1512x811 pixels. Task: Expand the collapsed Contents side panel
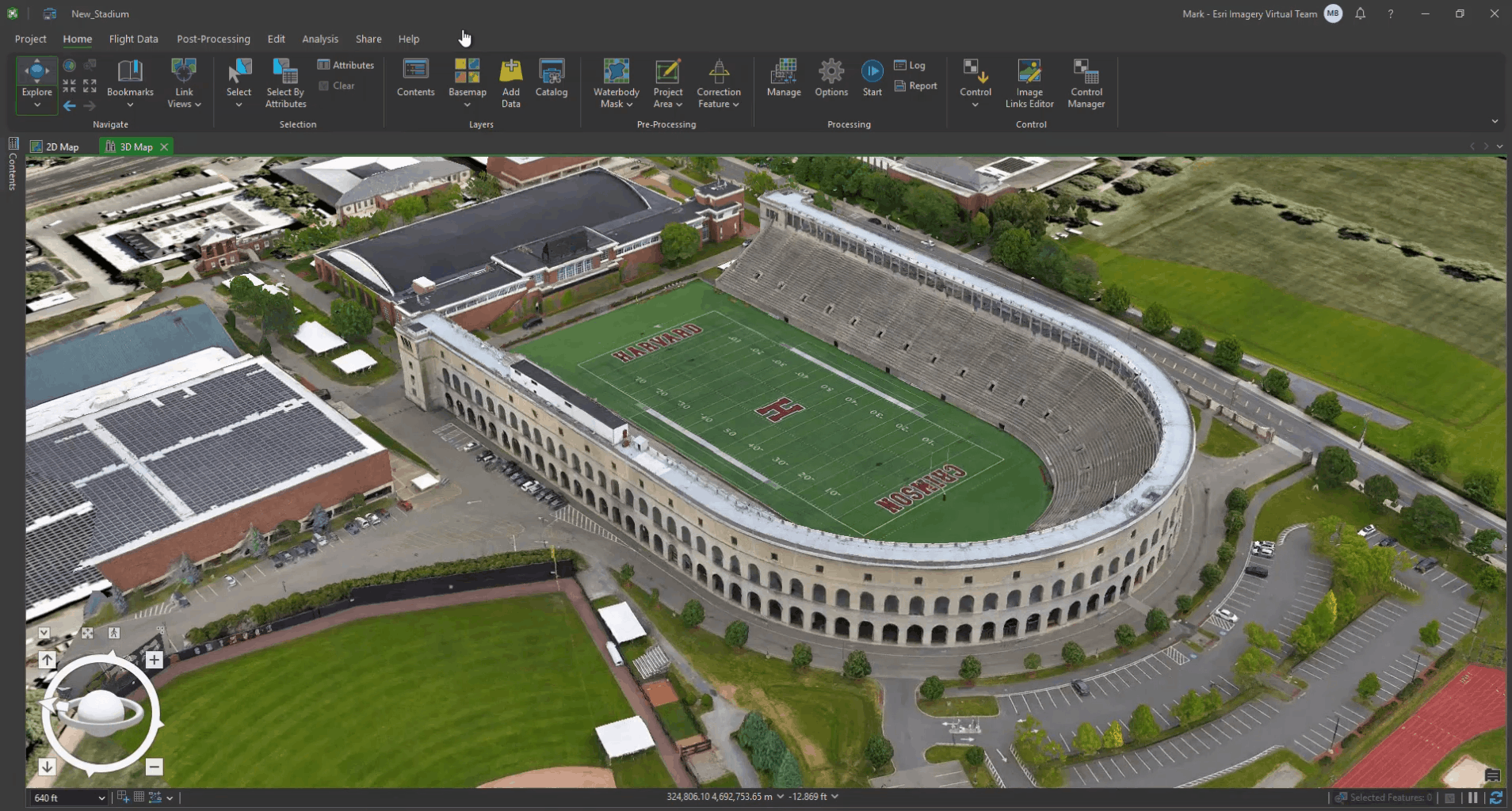[x=13, y=165]
